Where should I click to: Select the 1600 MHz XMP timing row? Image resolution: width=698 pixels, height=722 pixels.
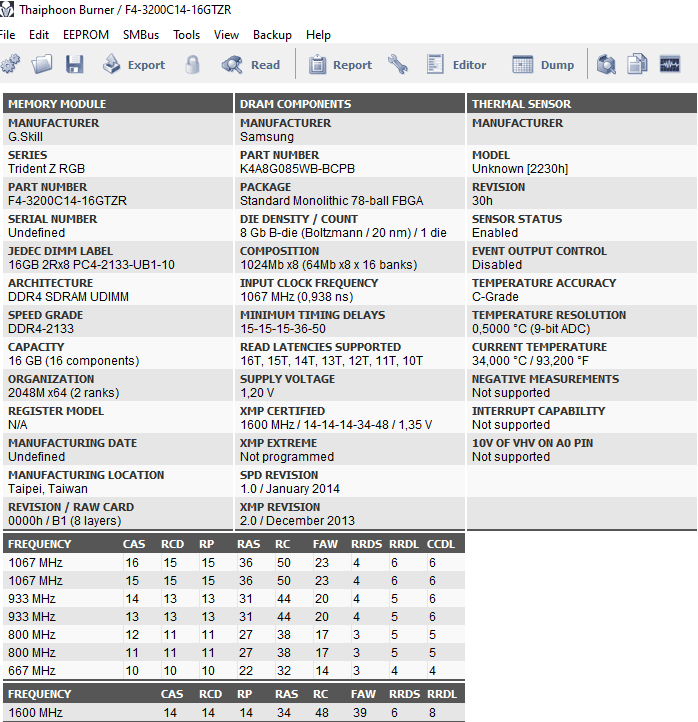point(234,712)
